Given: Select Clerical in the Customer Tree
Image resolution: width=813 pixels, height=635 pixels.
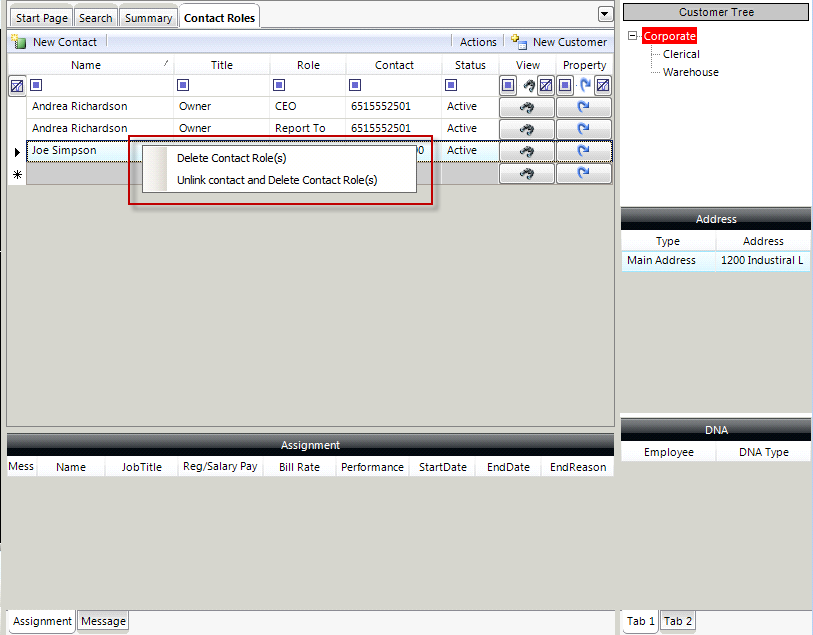Looking at the screenshot, I should [x=681, y=54].
